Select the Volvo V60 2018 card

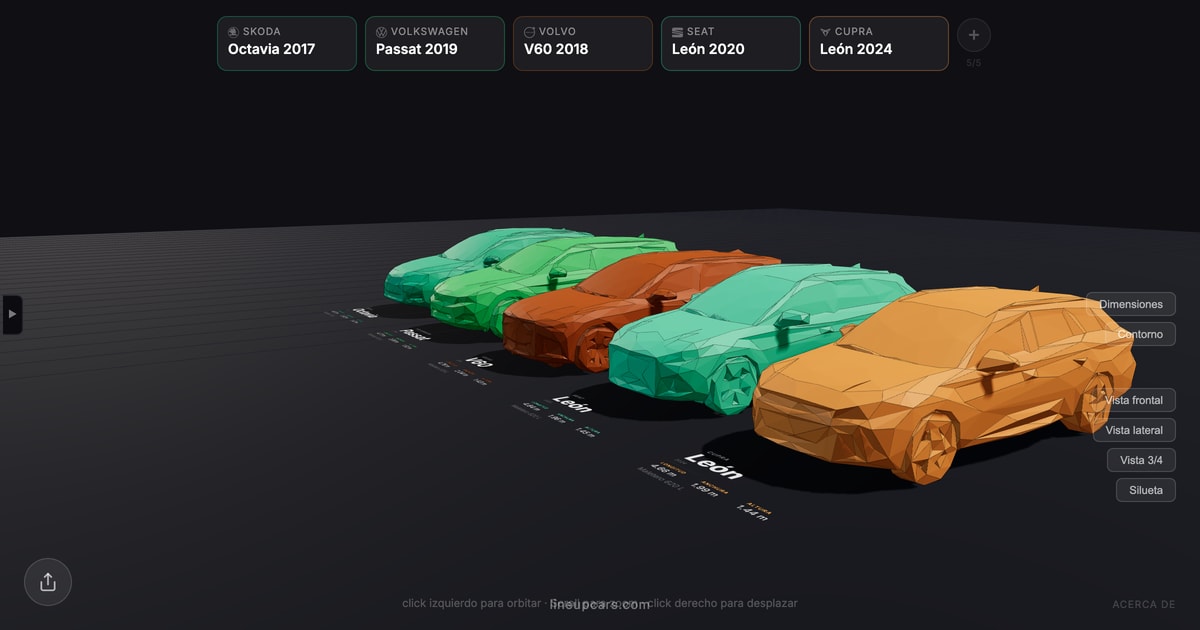click(x=583, y=43)
